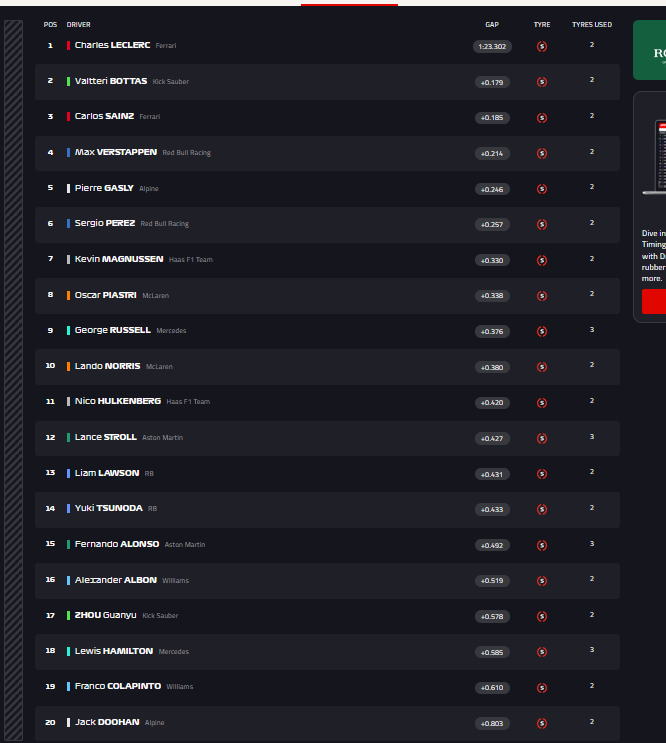
Task: Click the DRIVER column header
Action: [78, 24]
